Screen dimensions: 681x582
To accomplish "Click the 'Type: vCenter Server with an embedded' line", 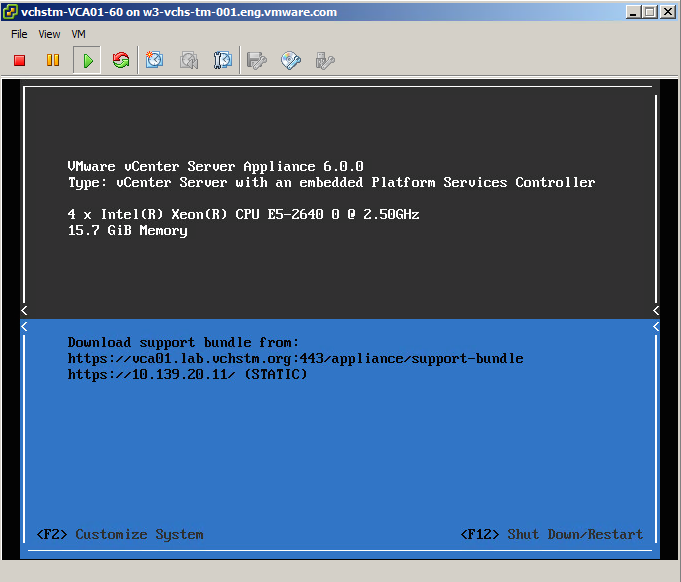I will click(x=331, y=182).
